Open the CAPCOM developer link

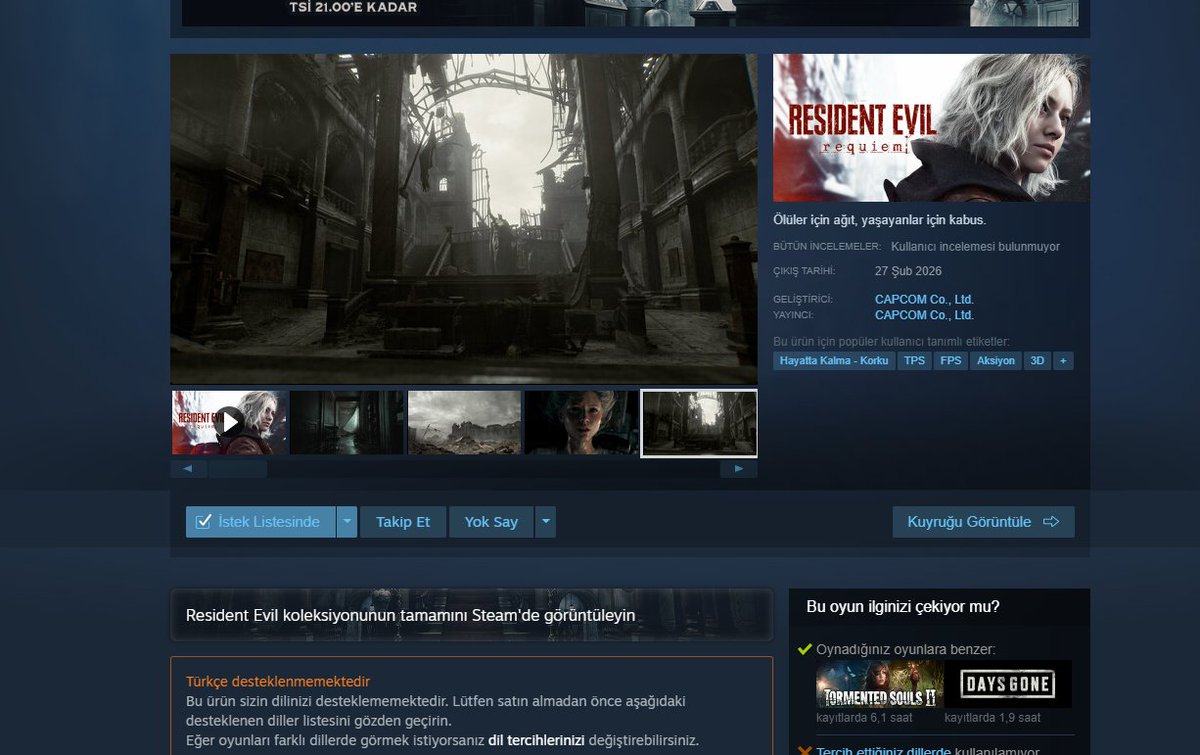(924, 299)
